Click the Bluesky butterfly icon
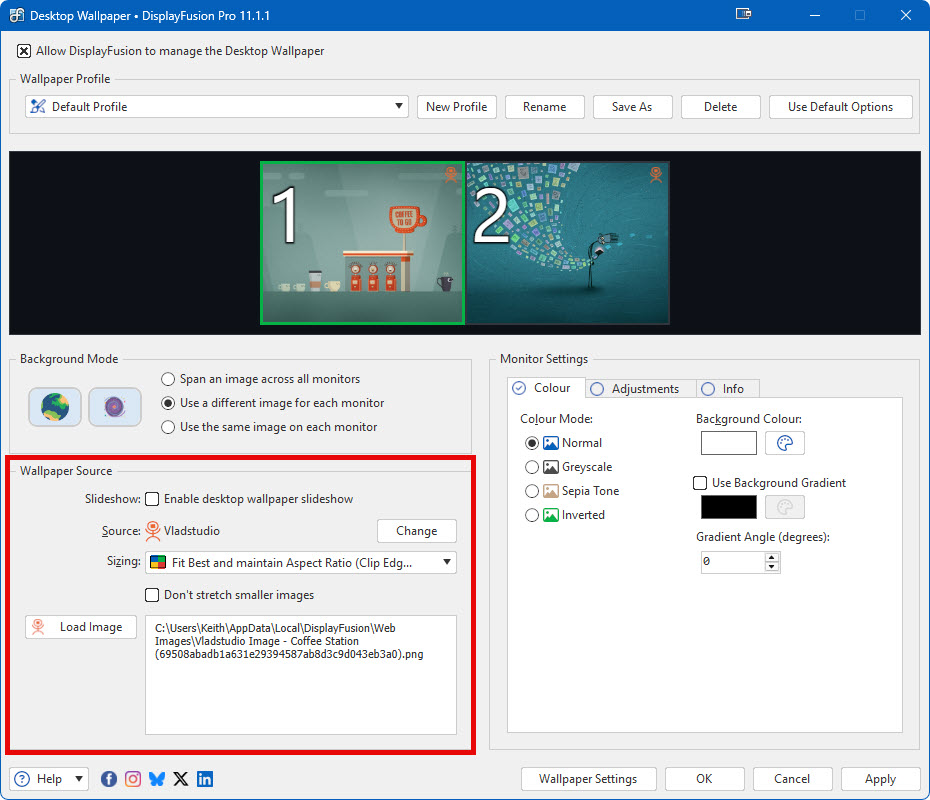 click(157, 779)
